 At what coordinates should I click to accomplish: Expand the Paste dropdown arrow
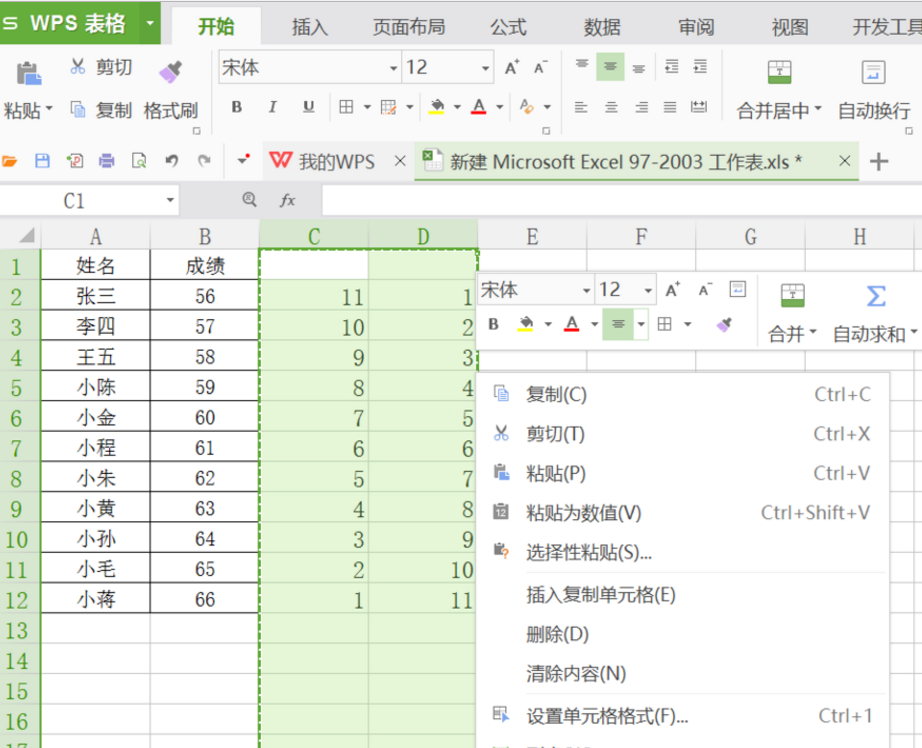click(x=49, y=109)
